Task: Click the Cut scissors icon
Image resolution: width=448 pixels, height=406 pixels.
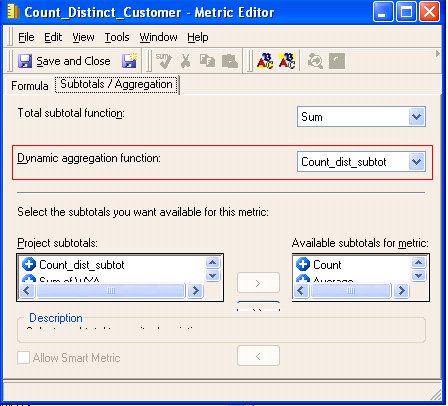Action: pos(185,61)
